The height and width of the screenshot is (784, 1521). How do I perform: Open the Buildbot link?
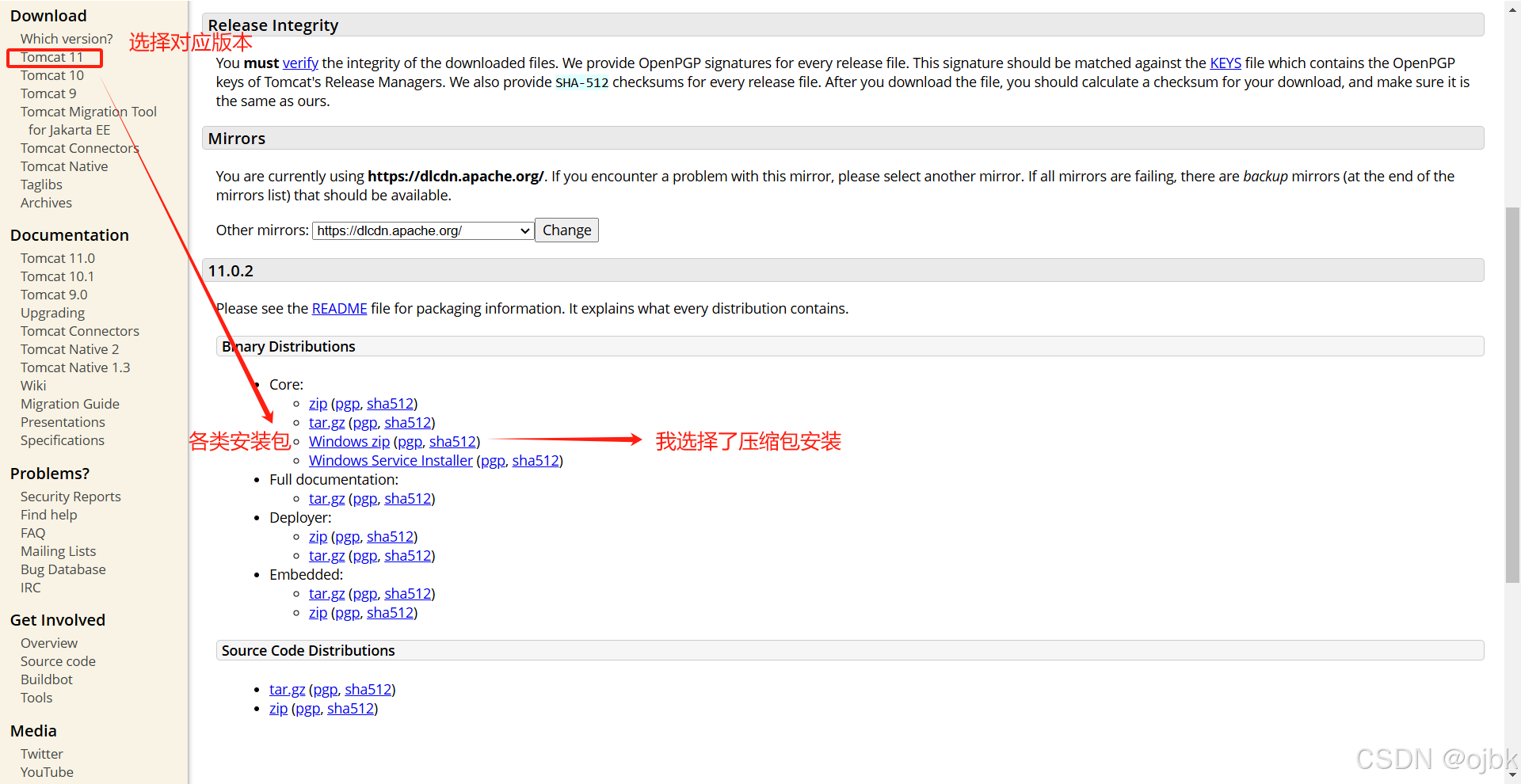pos(47,679)
